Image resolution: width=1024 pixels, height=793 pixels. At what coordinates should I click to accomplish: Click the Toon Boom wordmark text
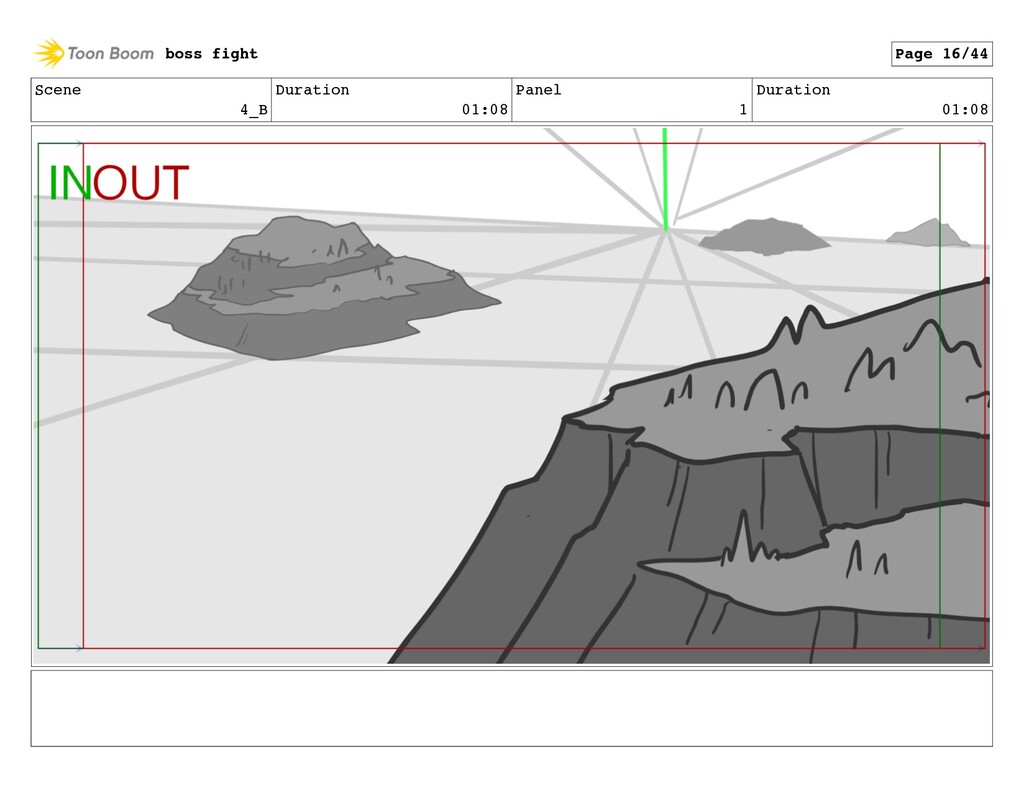[x=110, y=54]
